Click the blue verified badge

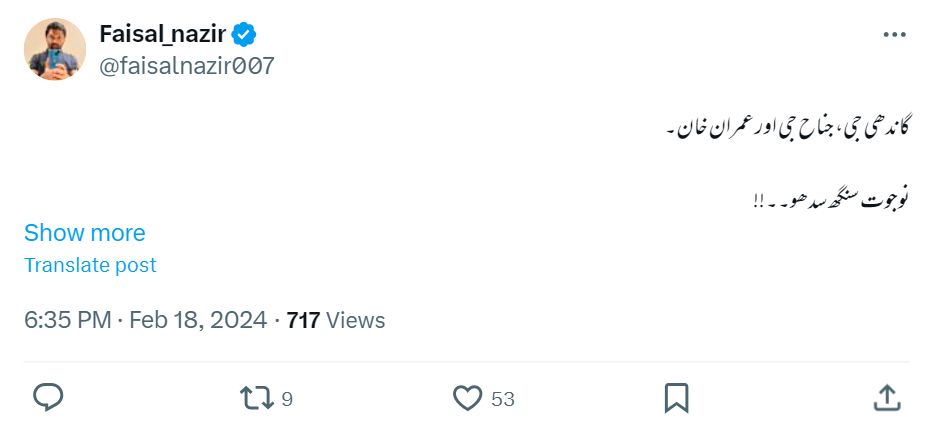(244, 35)
